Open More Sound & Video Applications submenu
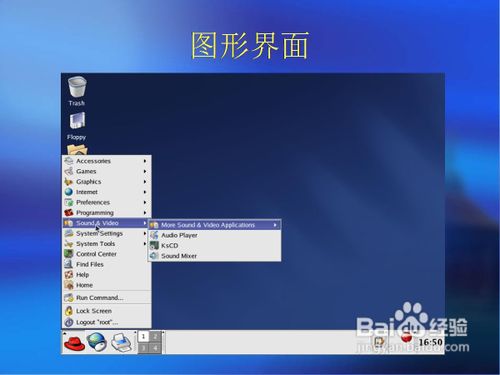 (214, 225)
